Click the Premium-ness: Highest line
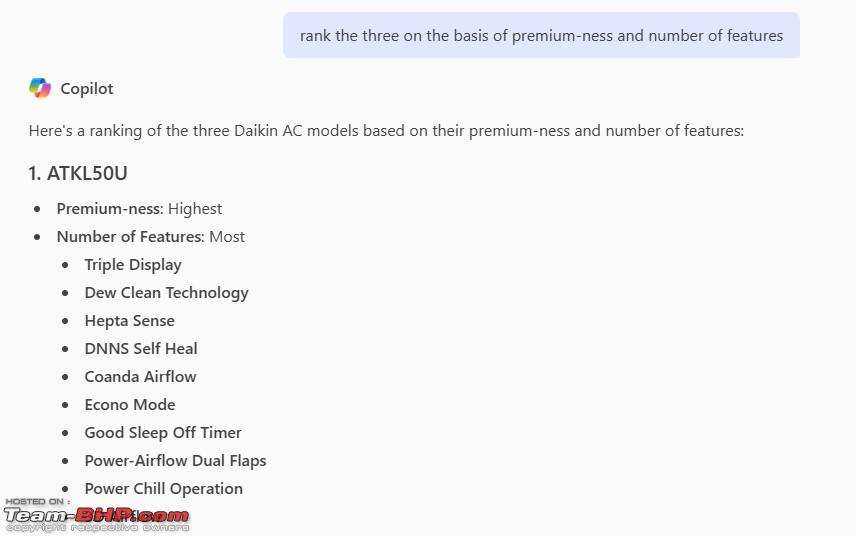Screen dimensions: 856x536 coord(139,209)
